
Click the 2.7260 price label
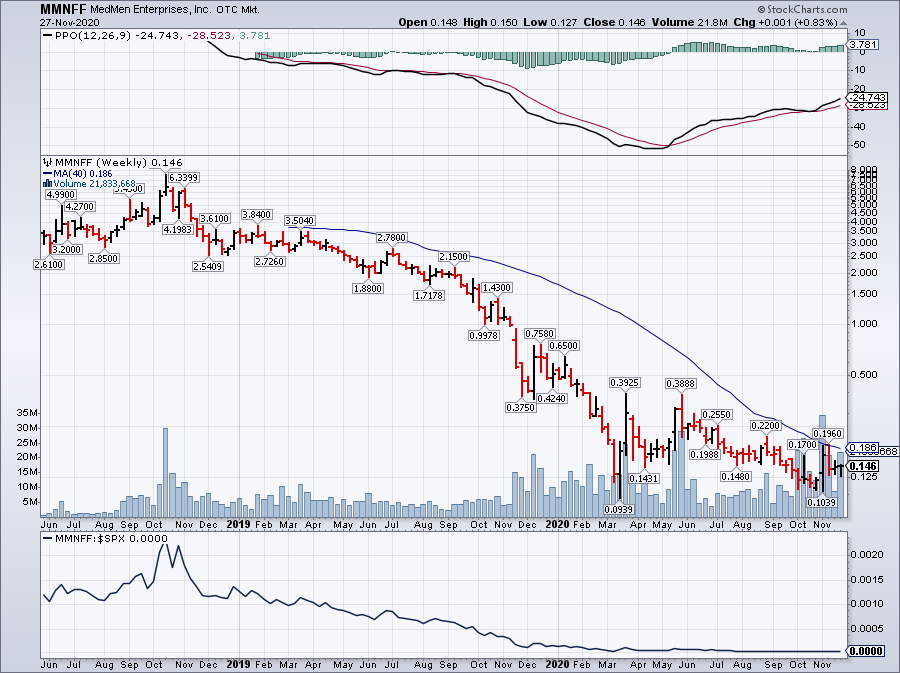(270, 261)
